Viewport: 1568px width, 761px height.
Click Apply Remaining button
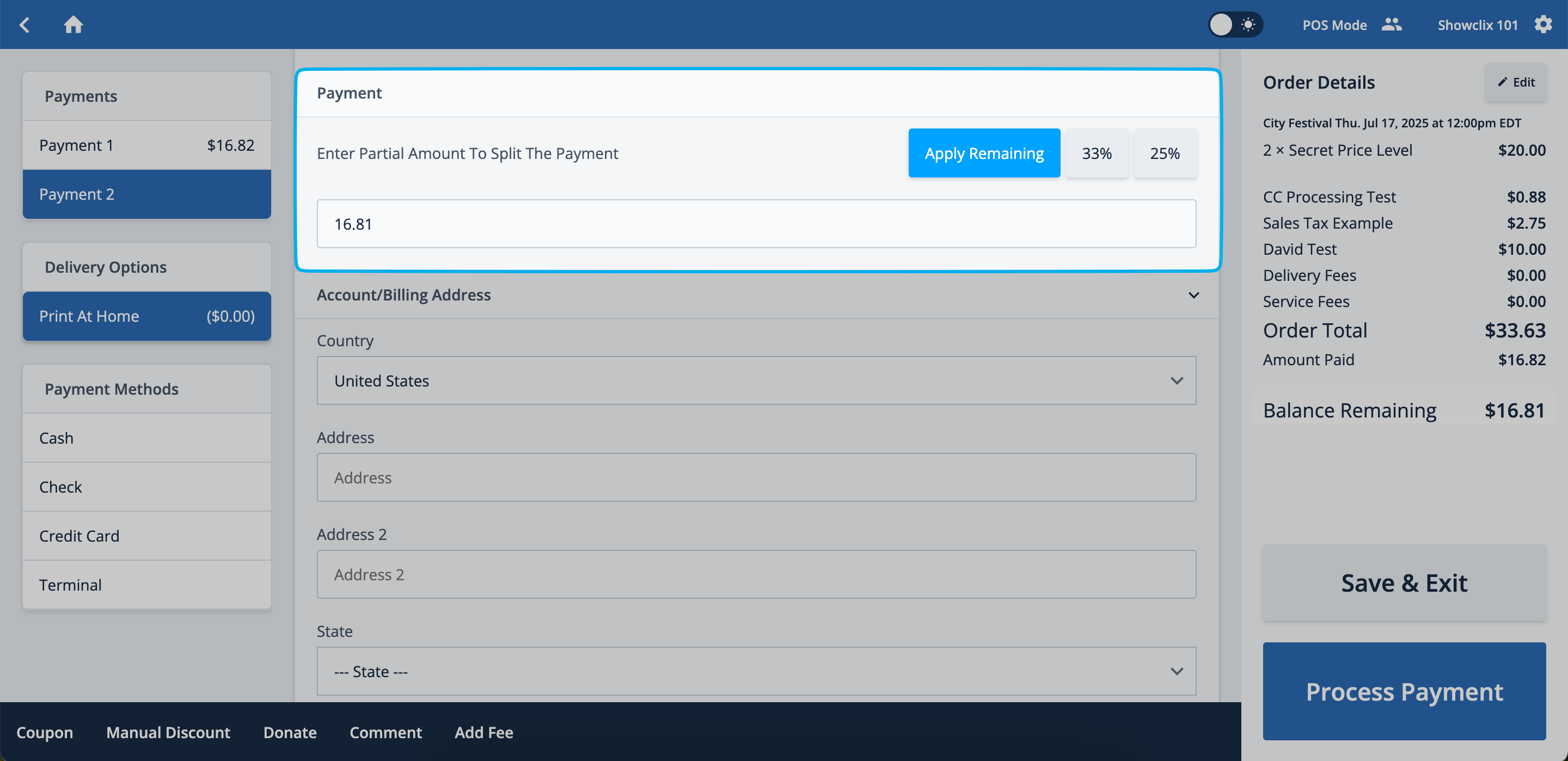click(984, 154)
